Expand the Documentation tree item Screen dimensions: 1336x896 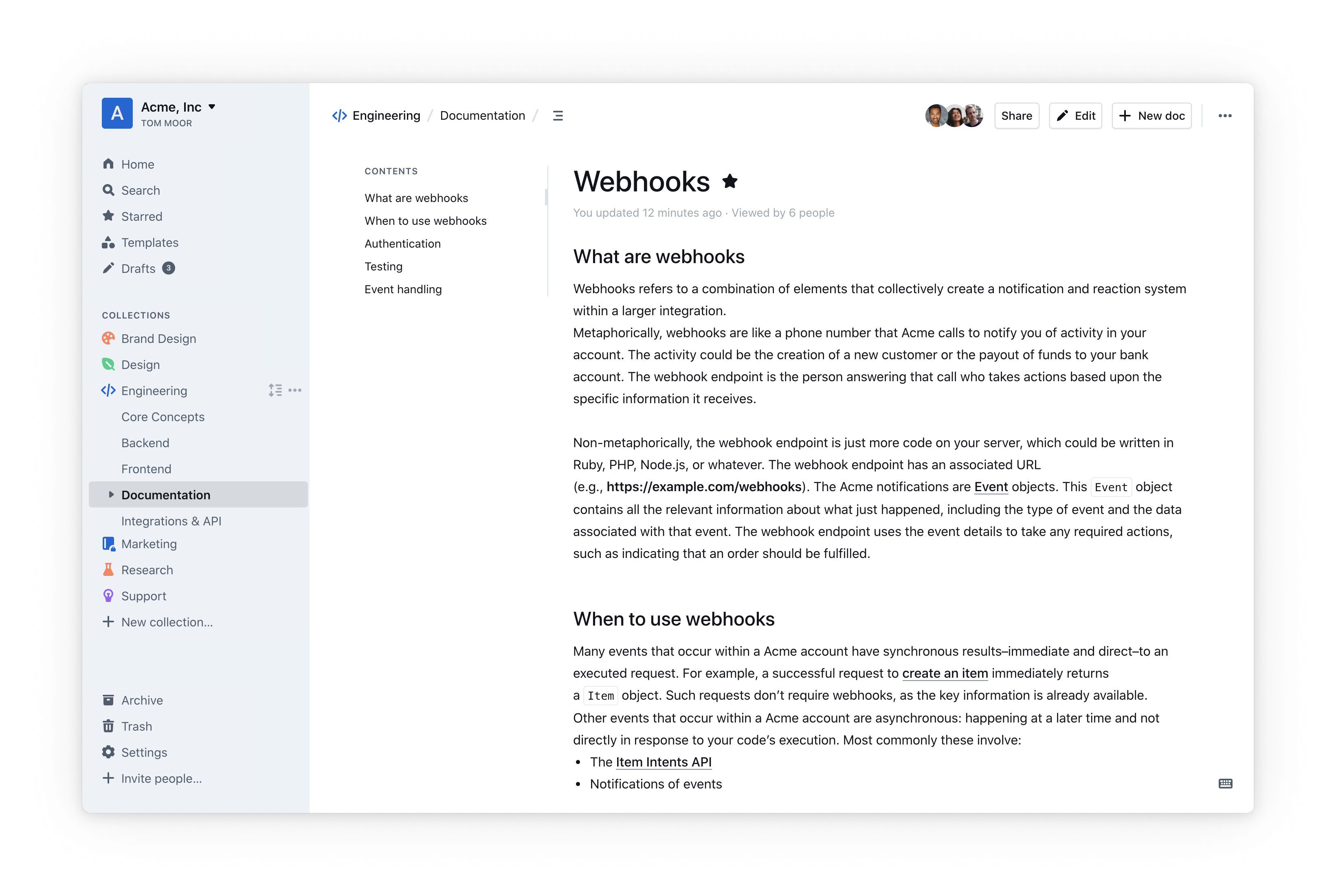tap(110, 494)
